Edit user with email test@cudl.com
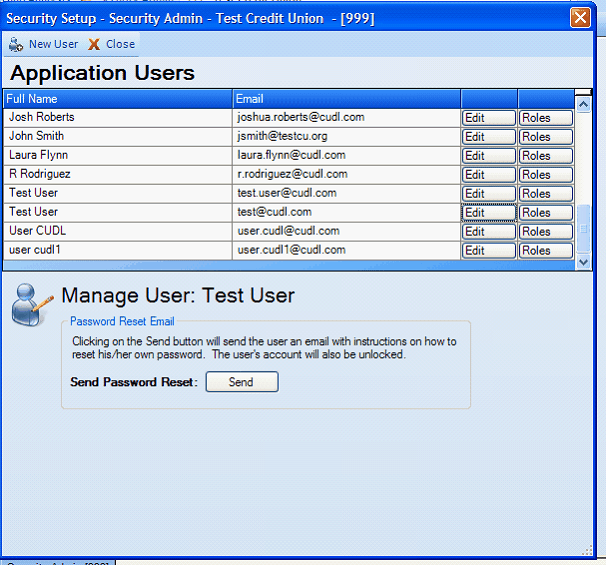 (489, 213)
